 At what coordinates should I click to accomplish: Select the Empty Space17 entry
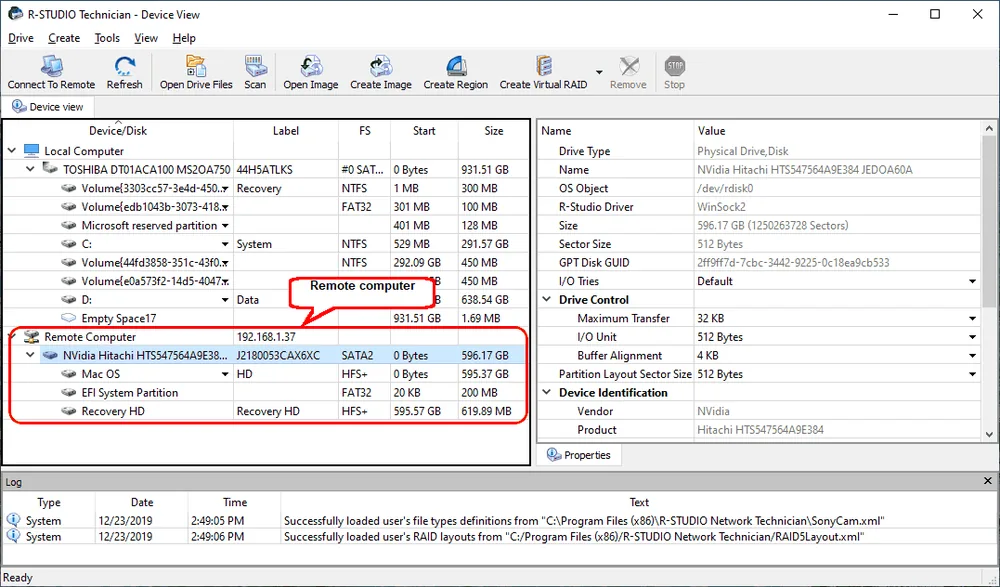click(x=119, y=318)
